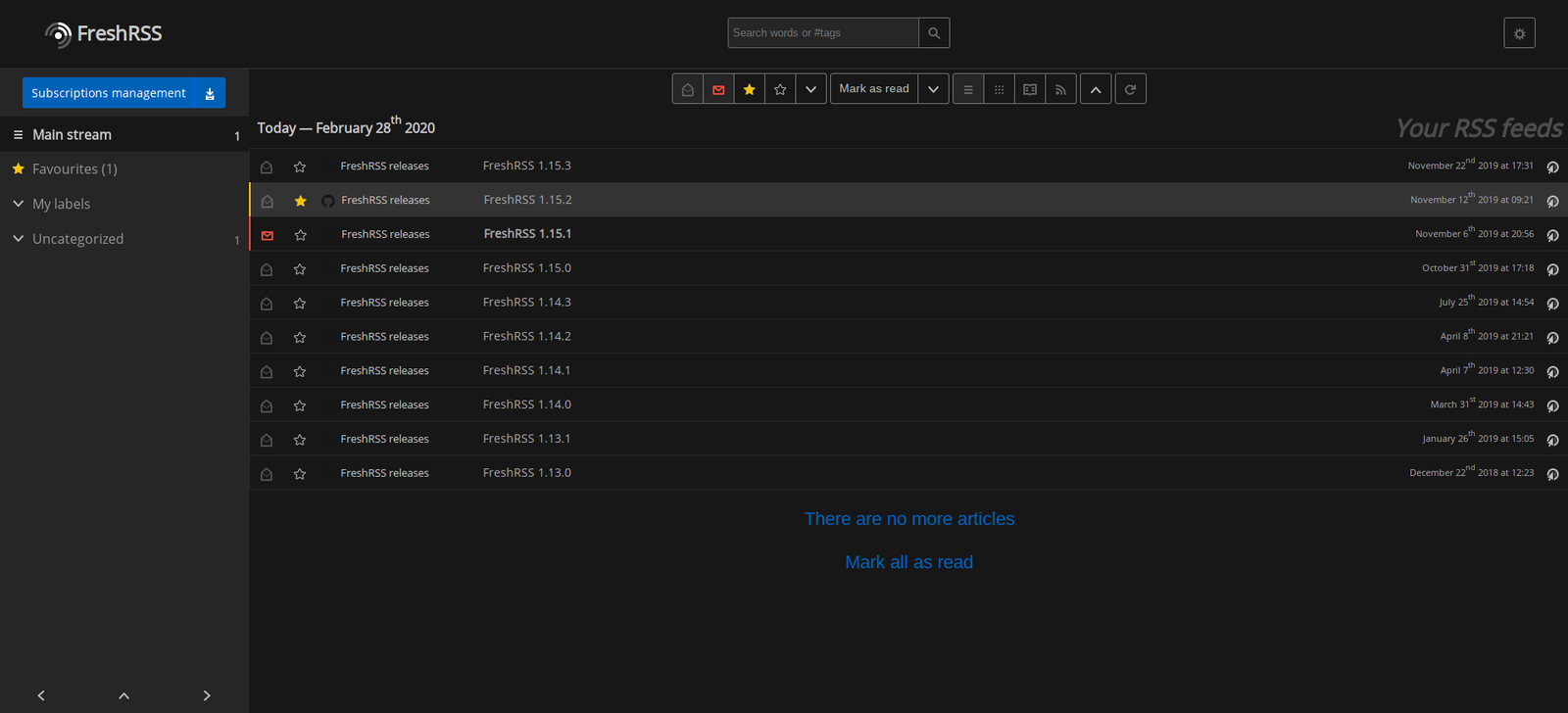The image size is (1568, 713).
Task: Expand the My labels section
Action: coord(19,204)
